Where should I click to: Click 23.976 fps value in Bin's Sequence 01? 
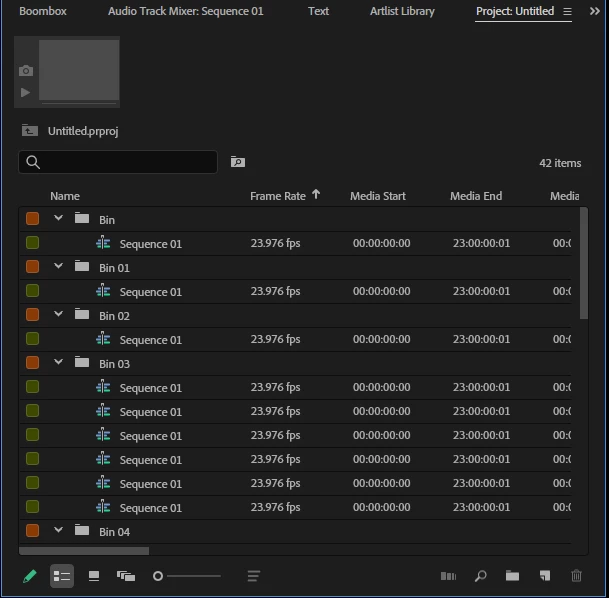[x=275, y=243]
